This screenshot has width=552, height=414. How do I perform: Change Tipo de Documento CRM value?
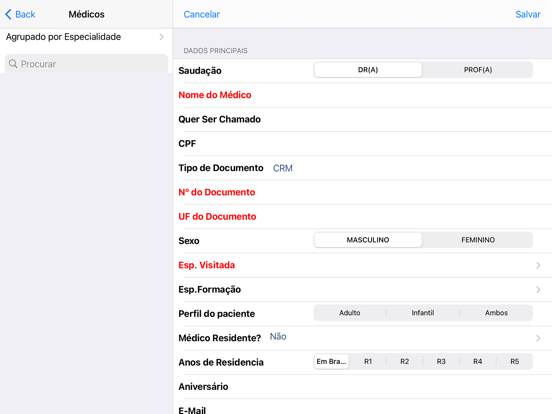283,168
